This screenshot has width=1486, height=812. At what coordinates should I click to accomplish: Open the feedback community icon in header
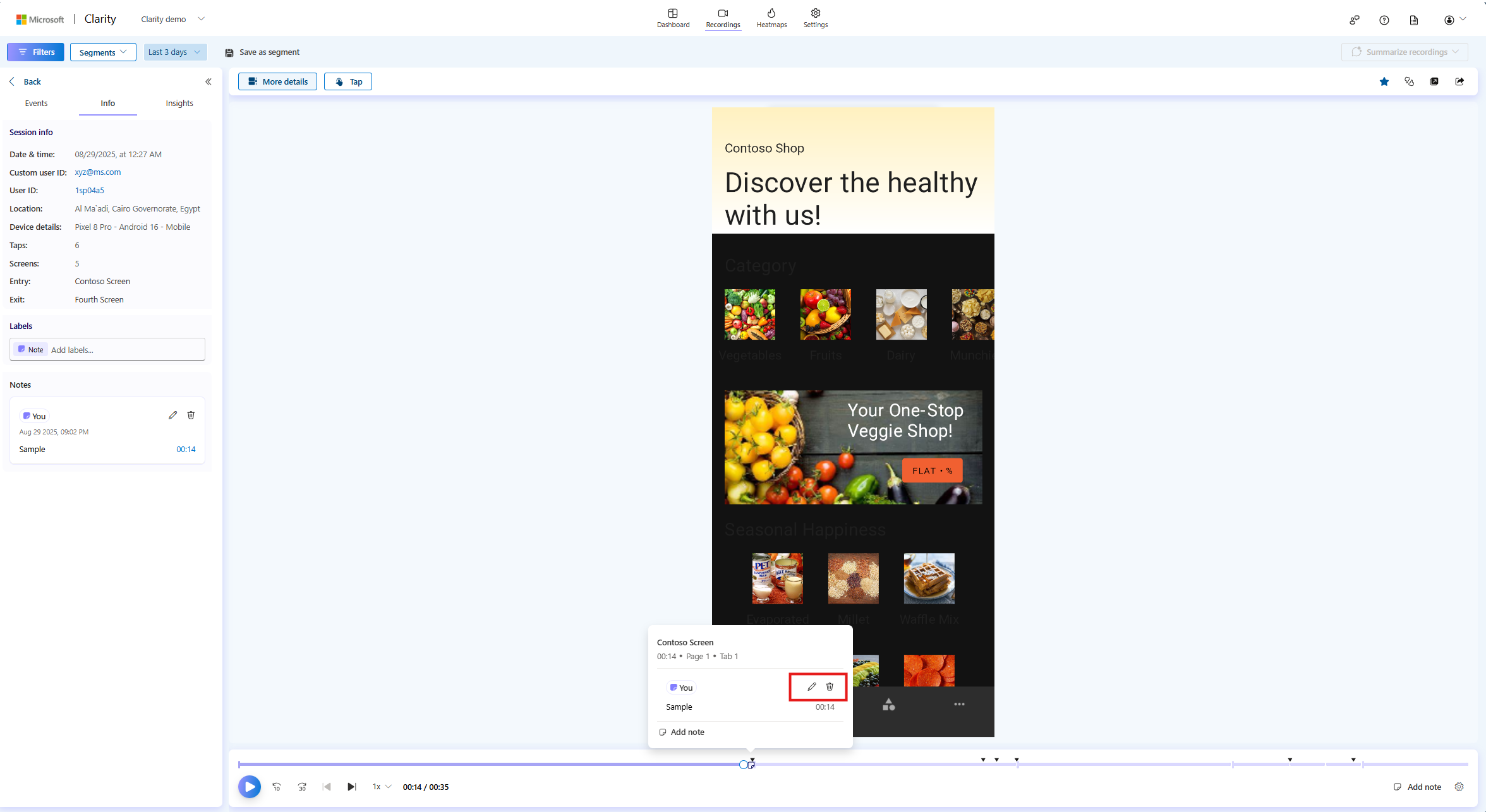(1354, 20)
